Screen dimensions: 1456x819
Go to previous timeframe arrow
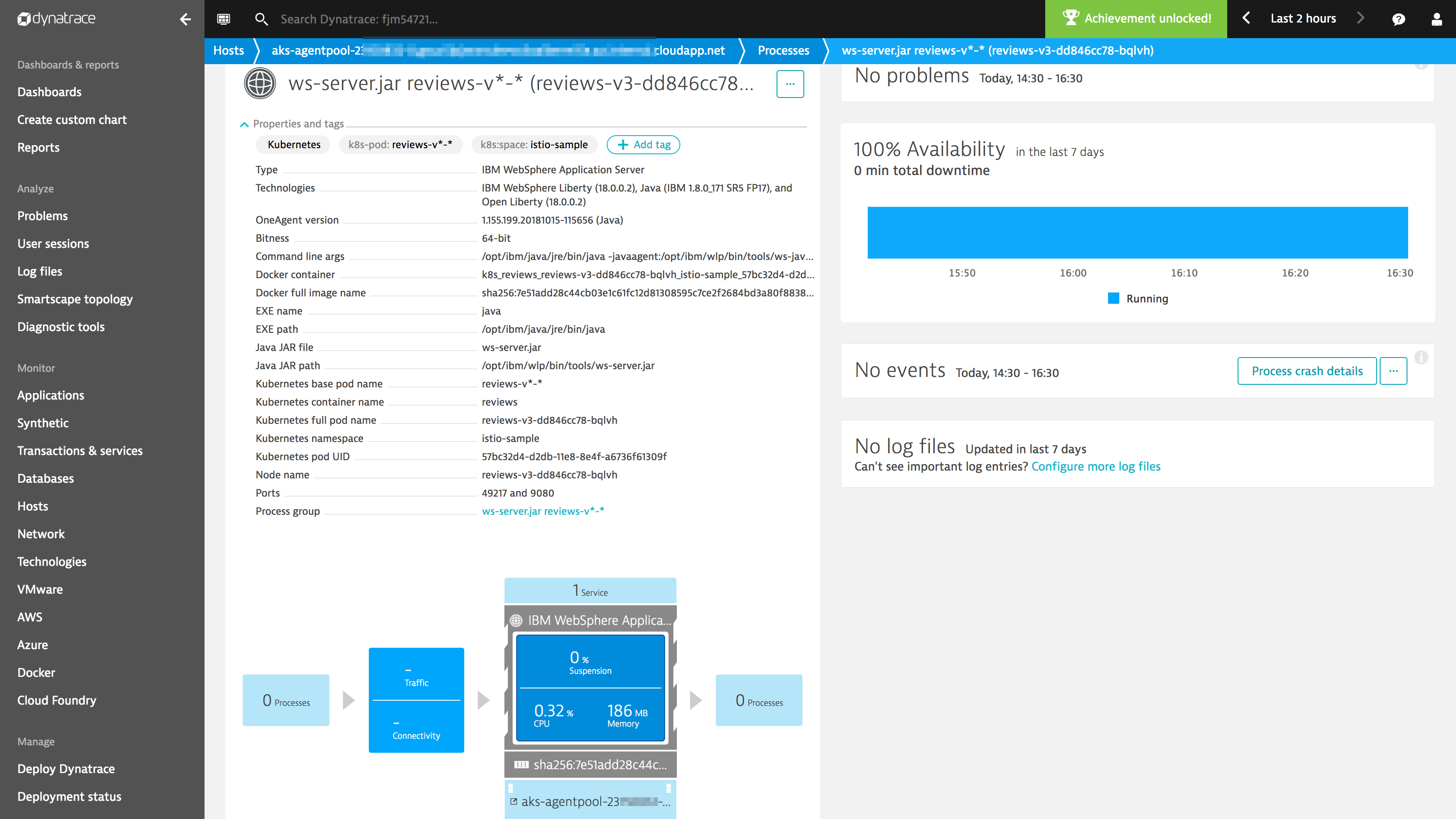pos(1246,18)
